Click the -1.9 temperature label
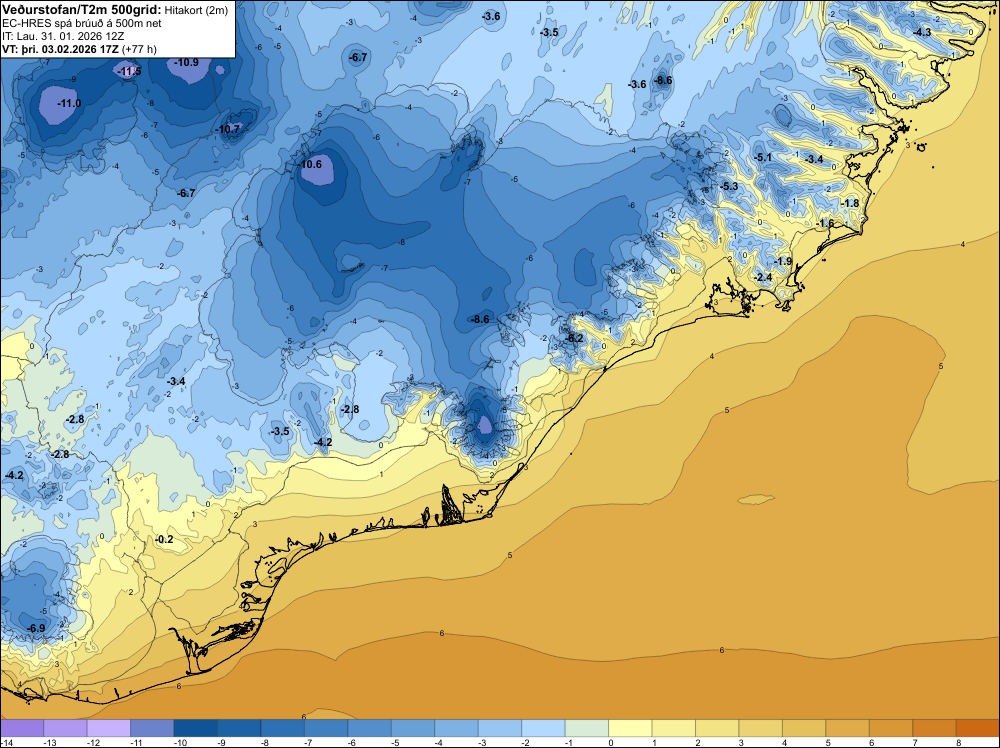This screenshot has width=1000, height=748. click(x=783, y=261)
